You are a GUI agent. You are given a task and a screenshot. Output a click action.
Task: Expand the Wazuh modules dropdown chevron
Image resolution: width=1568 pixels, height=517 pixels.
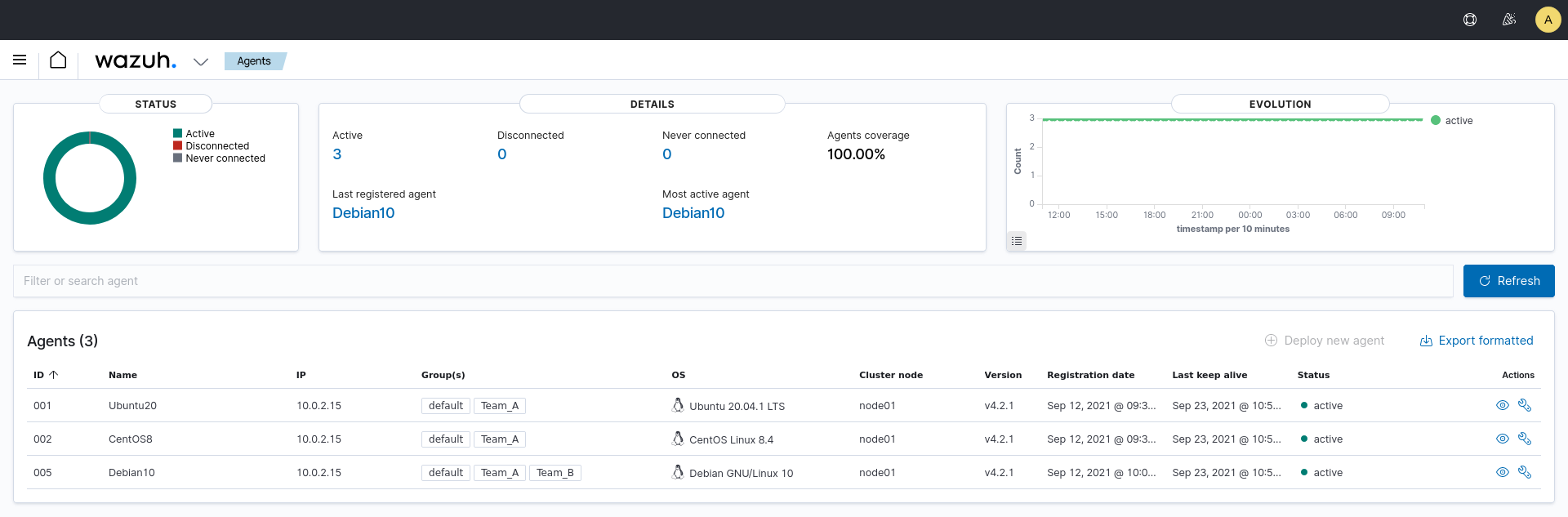[x=201, y=61]
